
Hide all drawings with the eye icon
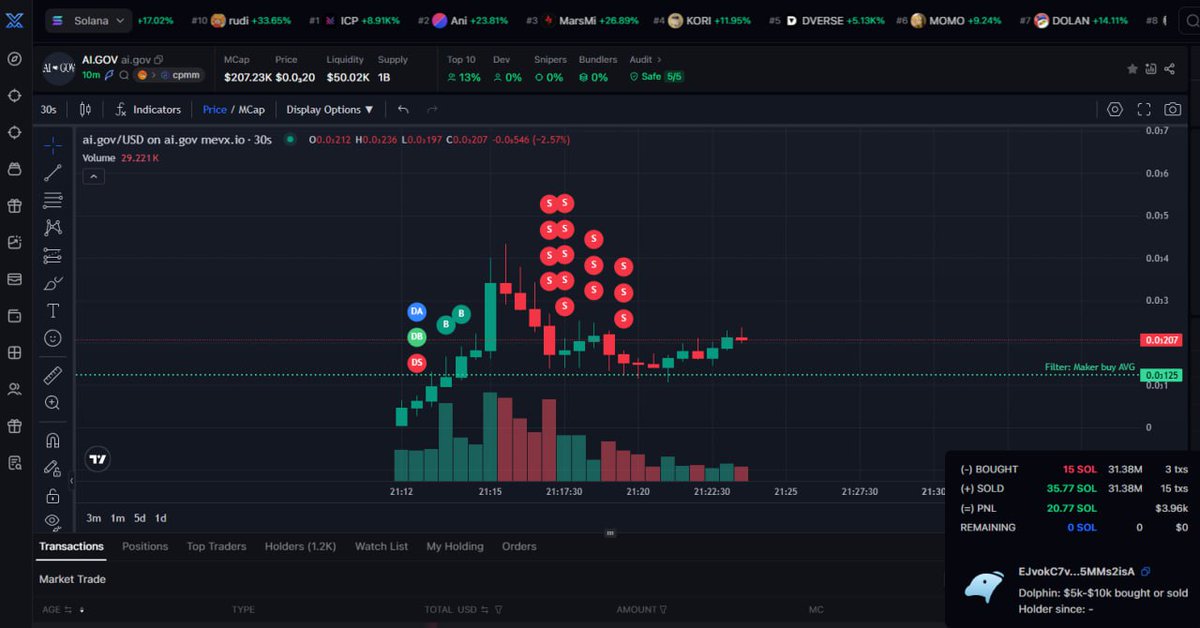(53, 521)
